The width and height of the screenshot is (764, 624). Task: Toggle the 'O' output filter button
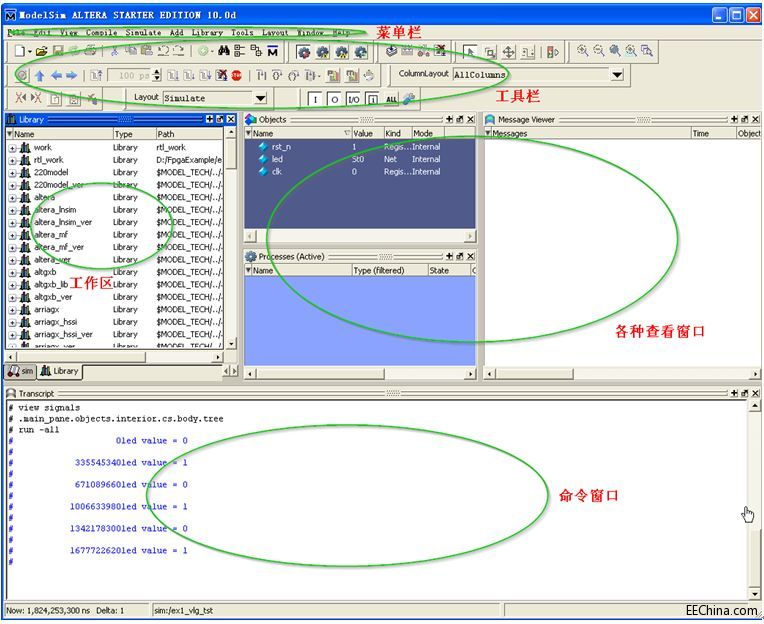334,99
